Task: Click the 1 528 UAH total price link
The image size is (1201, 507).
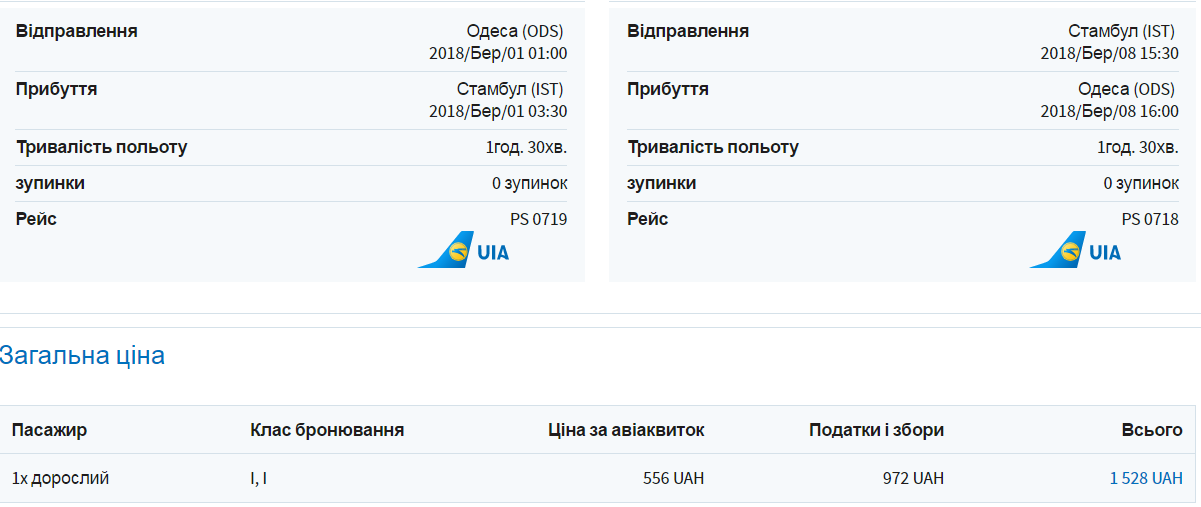Action: (x=1146, y=478)
